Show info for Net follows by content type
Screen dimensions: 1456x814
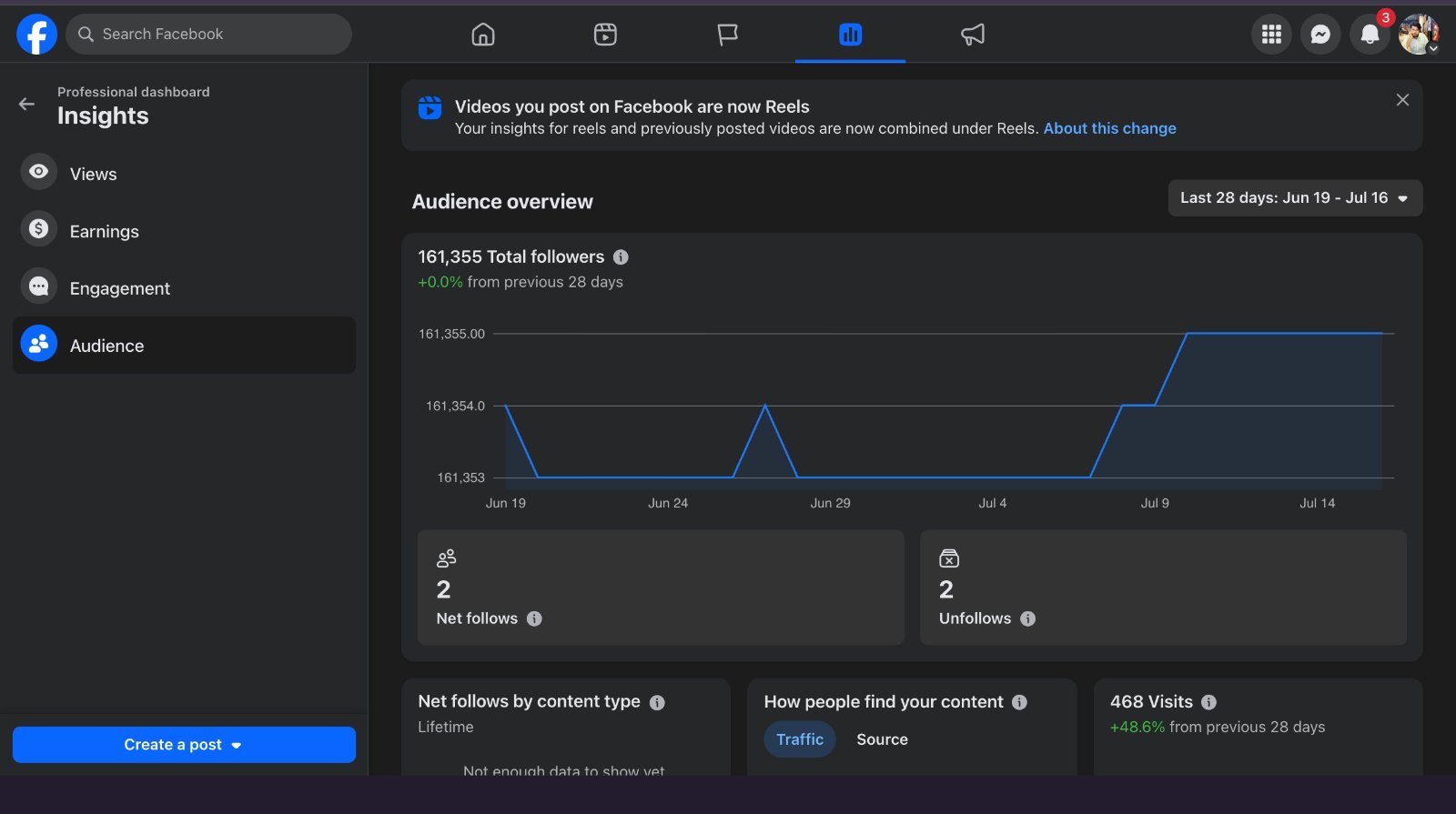(x=657, y=702)
